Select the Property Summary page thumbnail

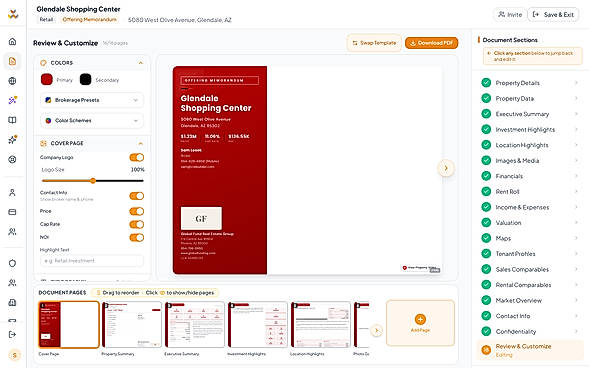pyautogui.click(x=132, y=325)
